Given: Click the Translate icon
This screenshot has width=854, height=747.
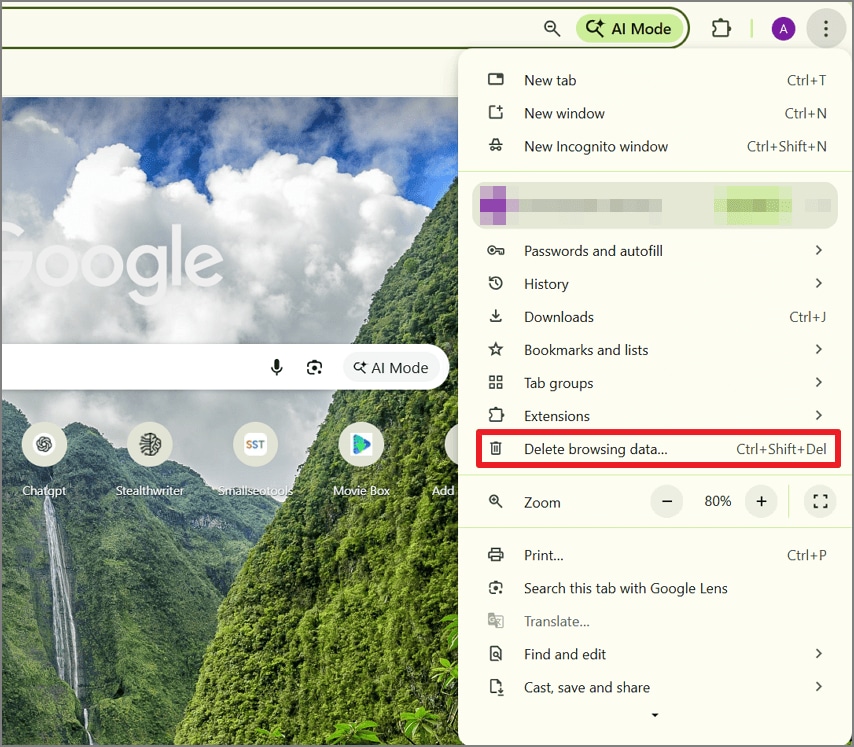Looking at the screenshot, I should point(496,621).
